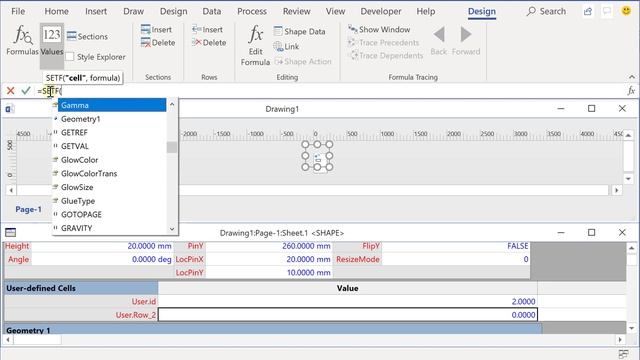Choose GOTOPAGE from the list

[109, 215]
